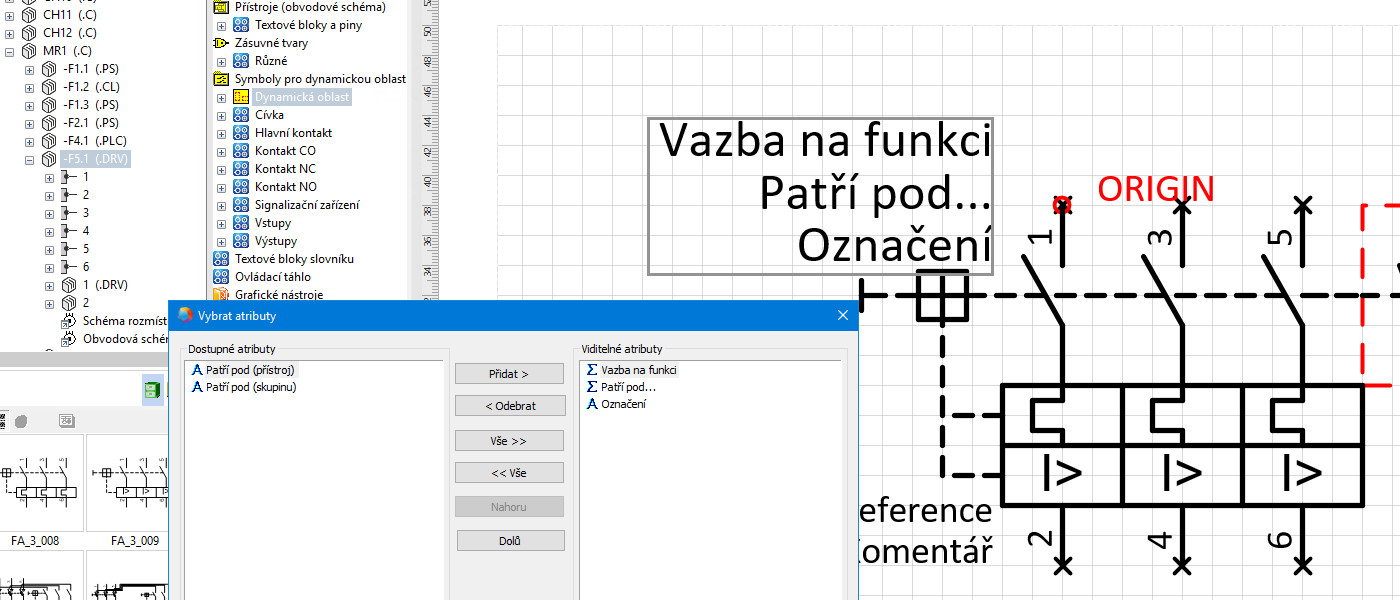Viewport: 1400px width, 600px height.
Task: Select Označení in visible attributes list
Action: click(x=623, y=404)
